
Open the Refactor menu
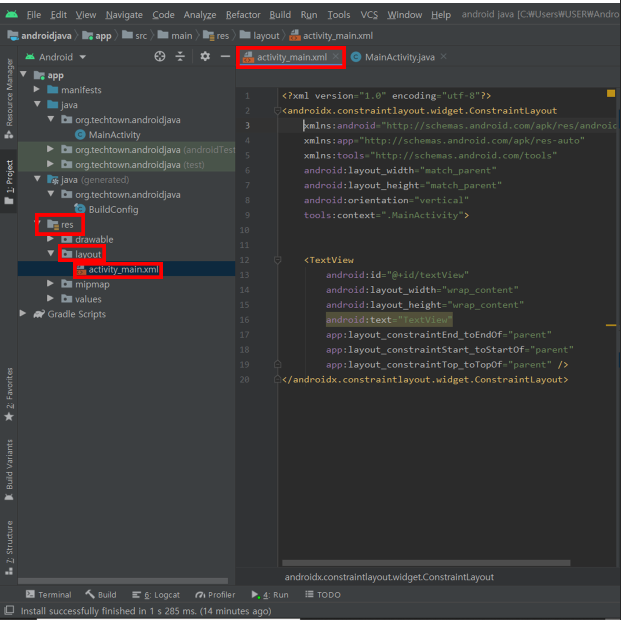point(243,15)
